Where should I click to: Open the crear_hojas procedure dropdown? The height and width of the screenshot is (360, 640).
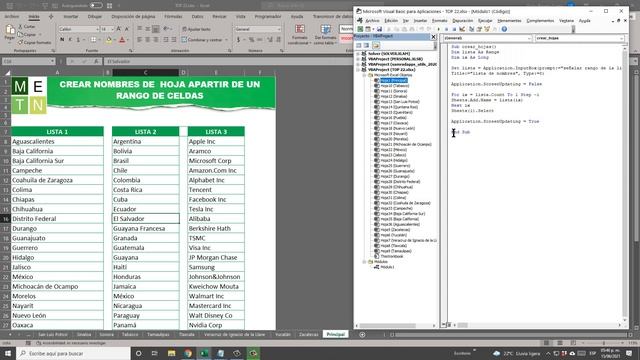[x=621, y=38]
